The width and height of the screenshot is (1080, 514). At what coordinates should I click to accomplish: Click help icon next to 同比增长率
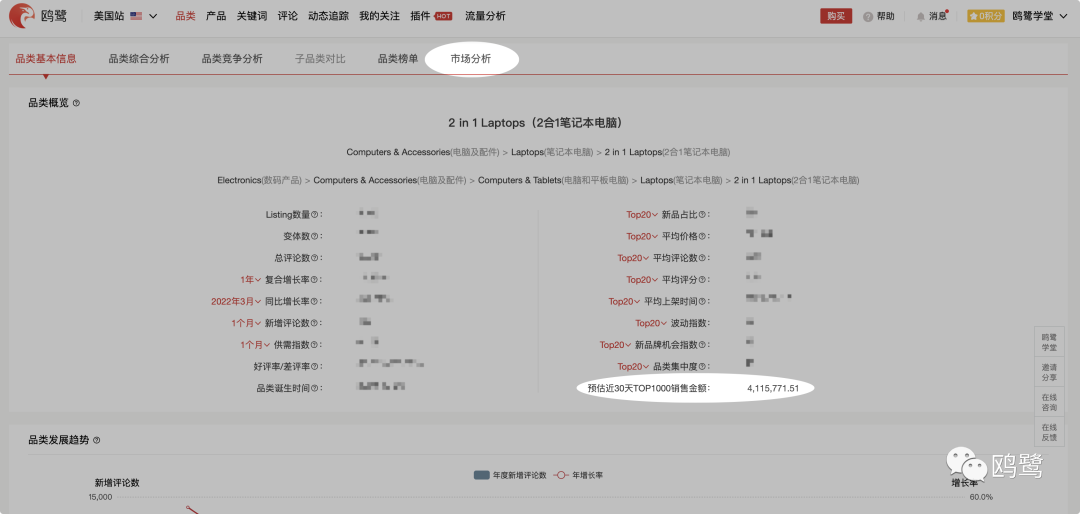point(315,302)
